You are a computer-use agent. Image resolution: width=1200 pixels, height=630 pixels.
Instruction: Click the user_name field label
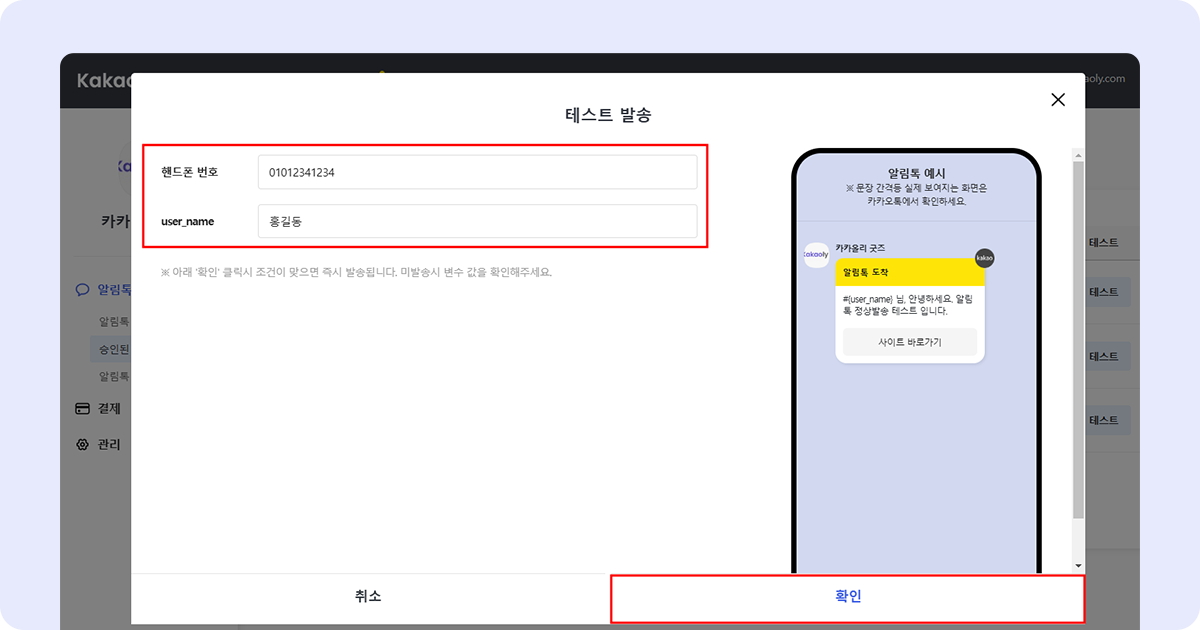tap(188, 221)
